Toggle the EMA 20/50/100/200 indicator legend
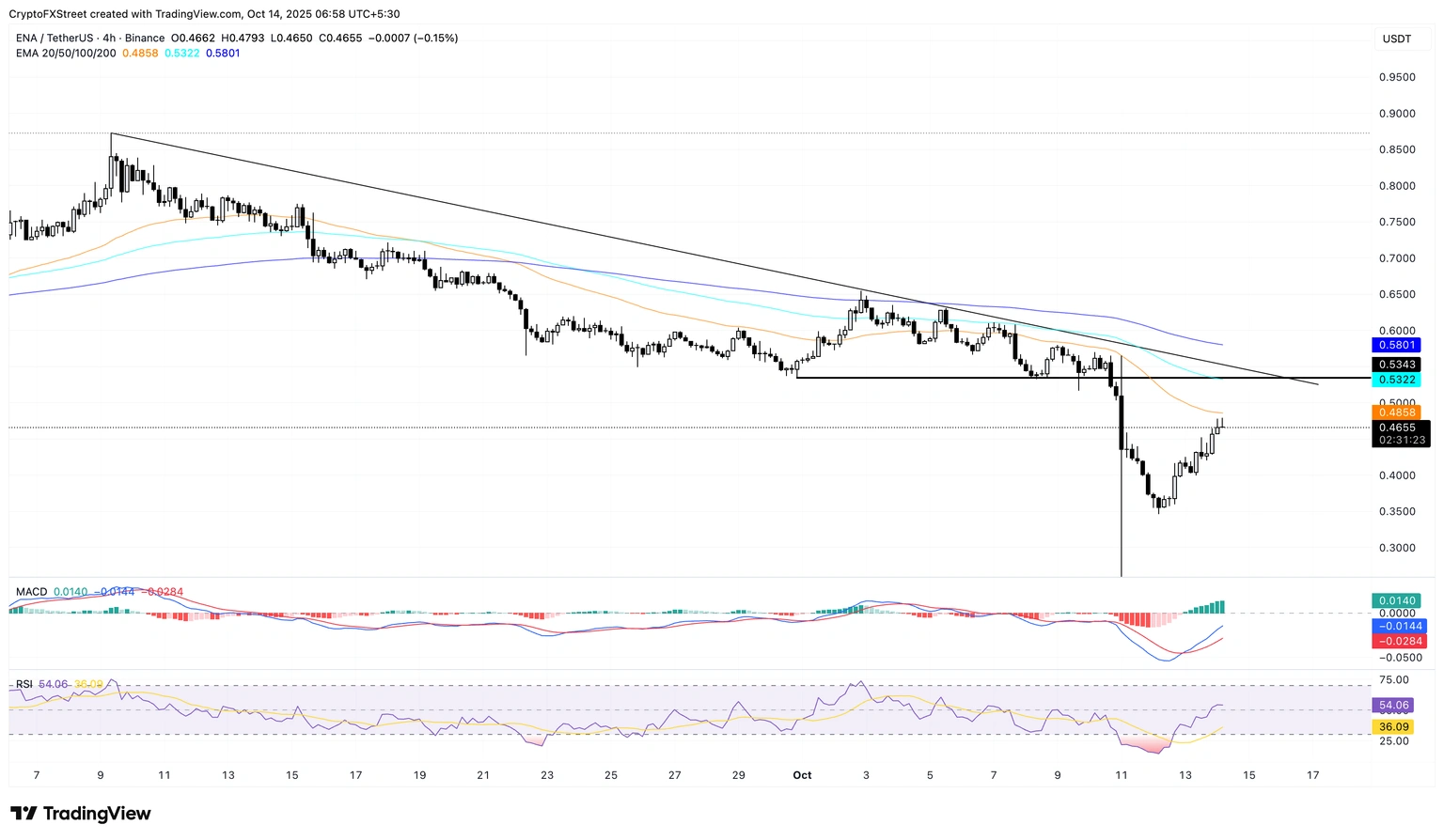 tap(65, 54)
